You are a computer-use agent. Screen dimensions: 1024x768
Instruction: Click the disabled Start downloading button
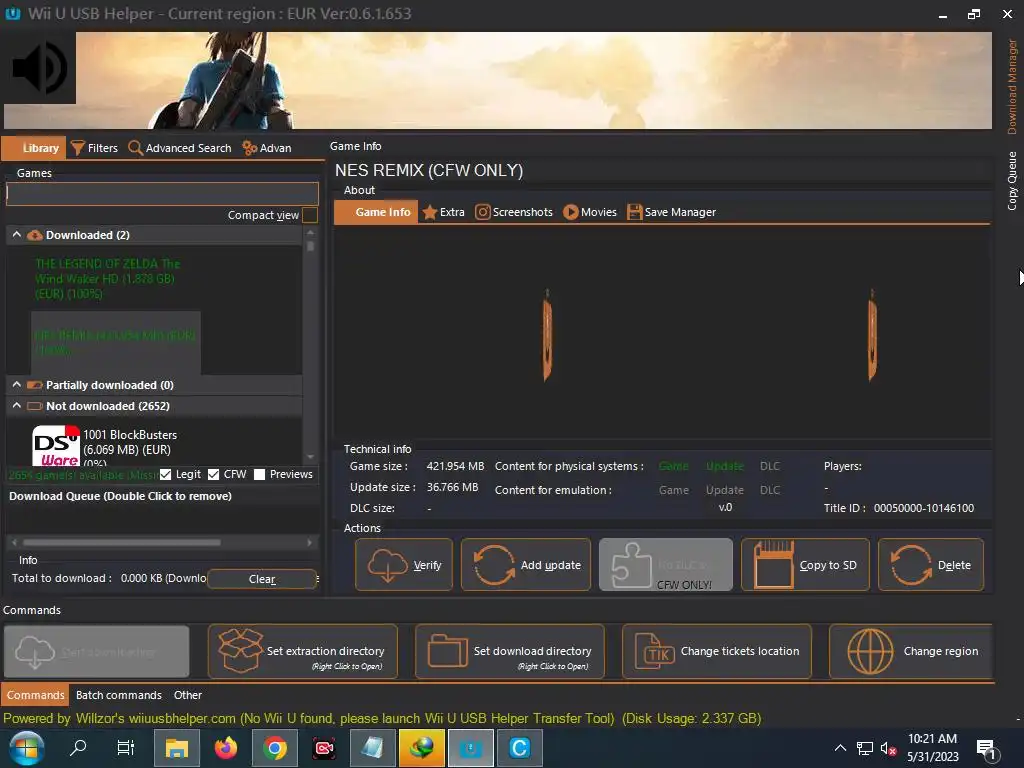97,652
